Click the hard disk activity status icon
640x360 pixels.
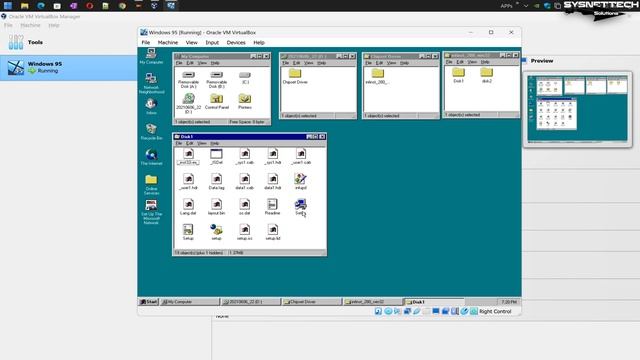point(378,311)
